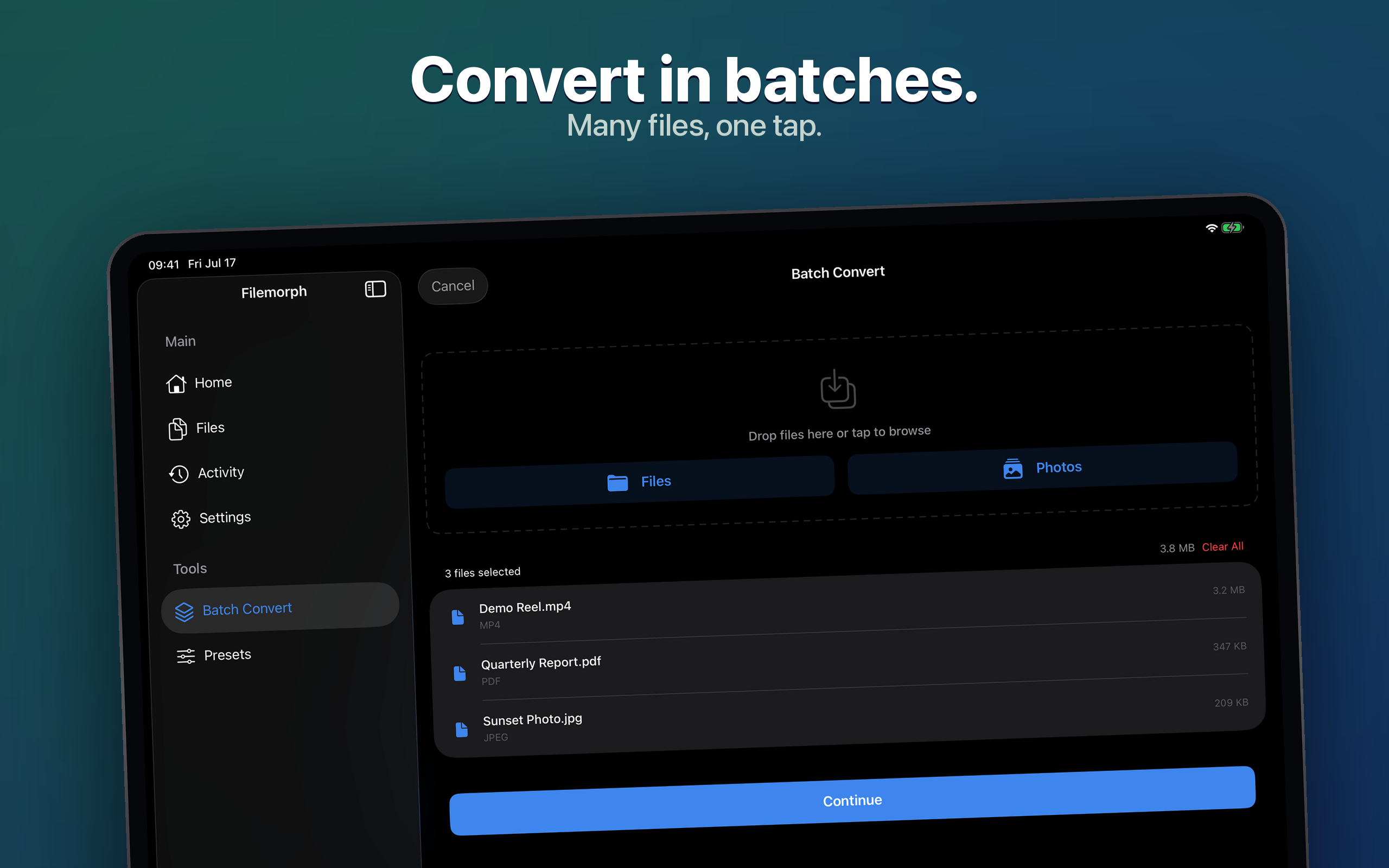The height and width of the screenshot is (868, 1389).
Task: Click the file icon beside Quarterly Report.pdf
Action: (x=460, y=673)
